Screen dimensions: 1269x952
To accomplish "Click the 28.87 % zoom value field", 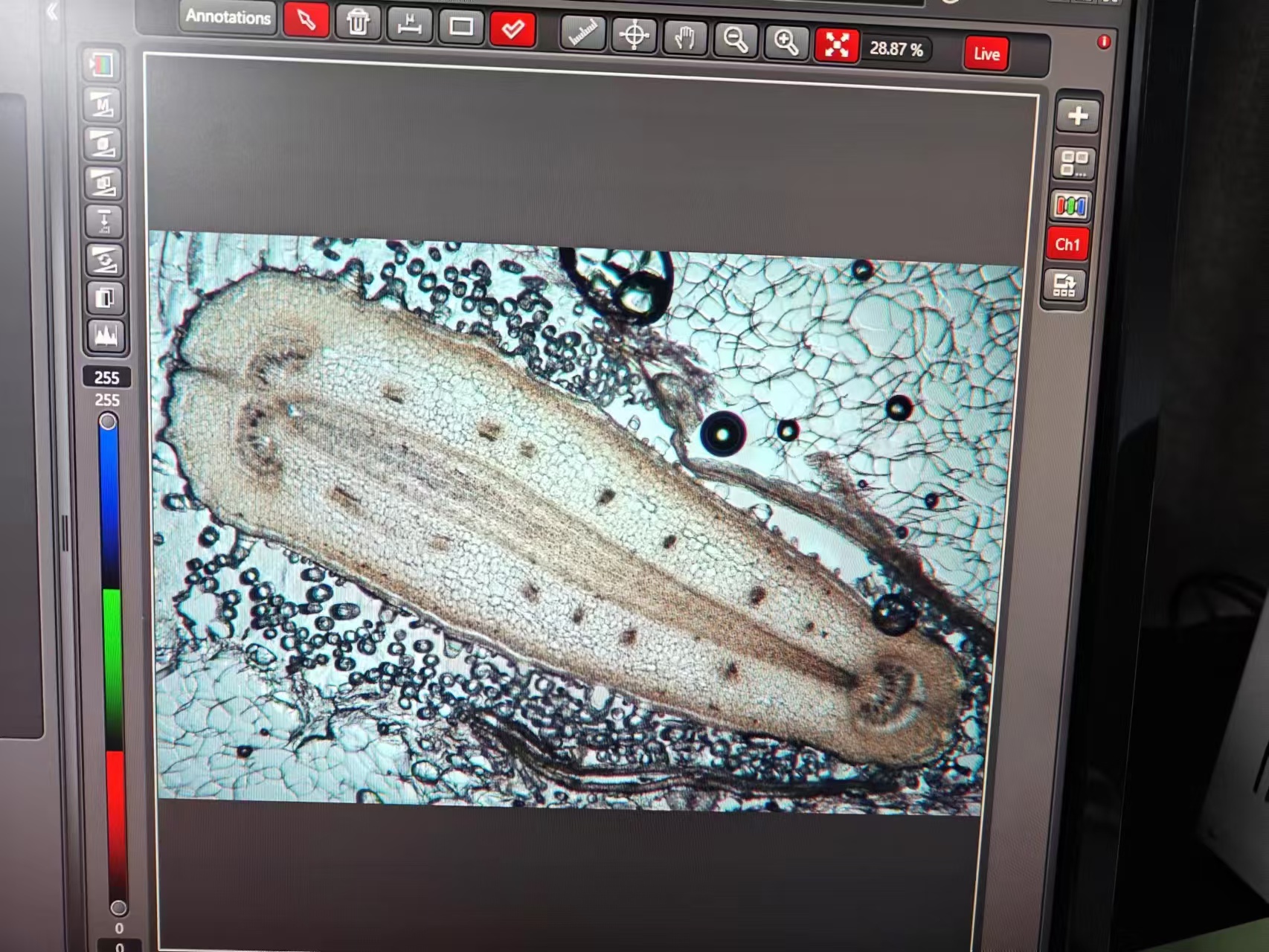I will click(x=896, y=49).
